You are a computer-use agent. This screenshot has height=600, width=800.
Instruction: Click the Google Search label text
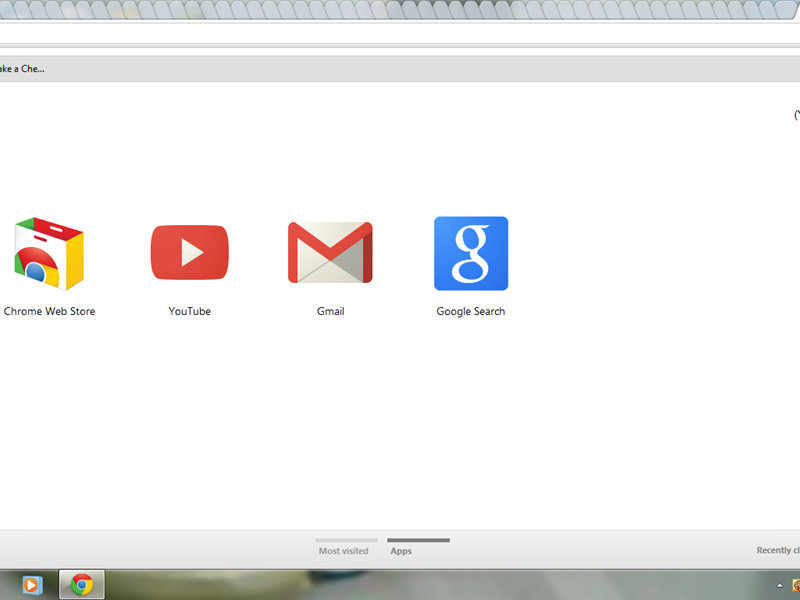click(470, 311)
